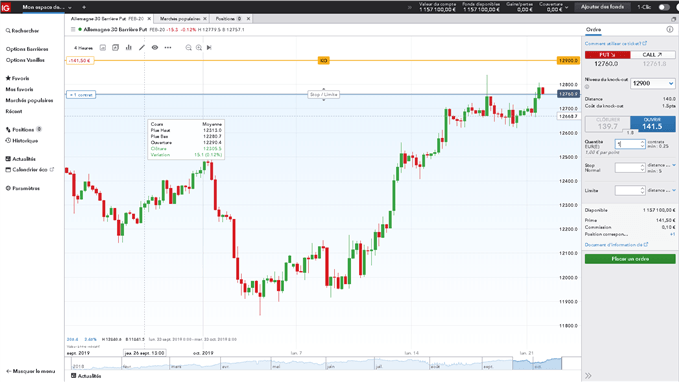The image size is (679, 382).
Task: Select the line drawing tool
Action: point(142,48)
